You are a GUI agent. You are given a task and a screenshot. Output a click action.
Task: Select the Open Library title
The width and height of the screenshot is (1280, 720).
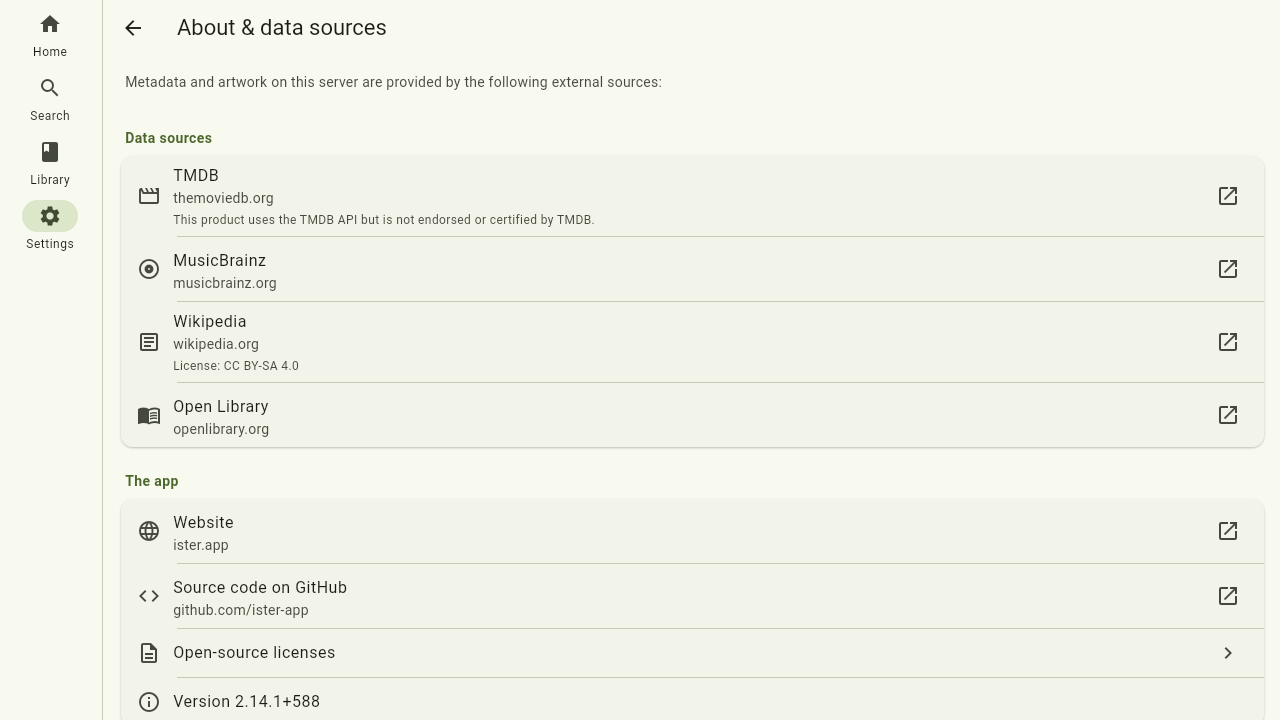coord(221,407)
